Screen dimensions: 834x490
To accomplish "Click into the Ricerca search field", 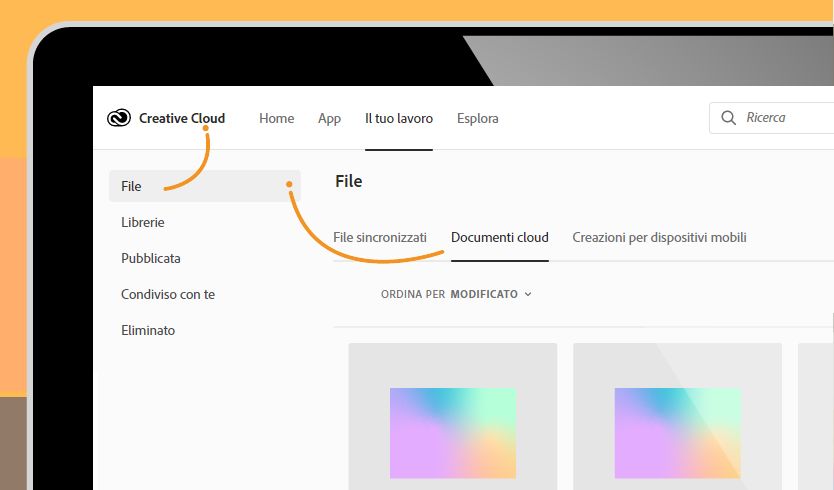I will 772,118.
